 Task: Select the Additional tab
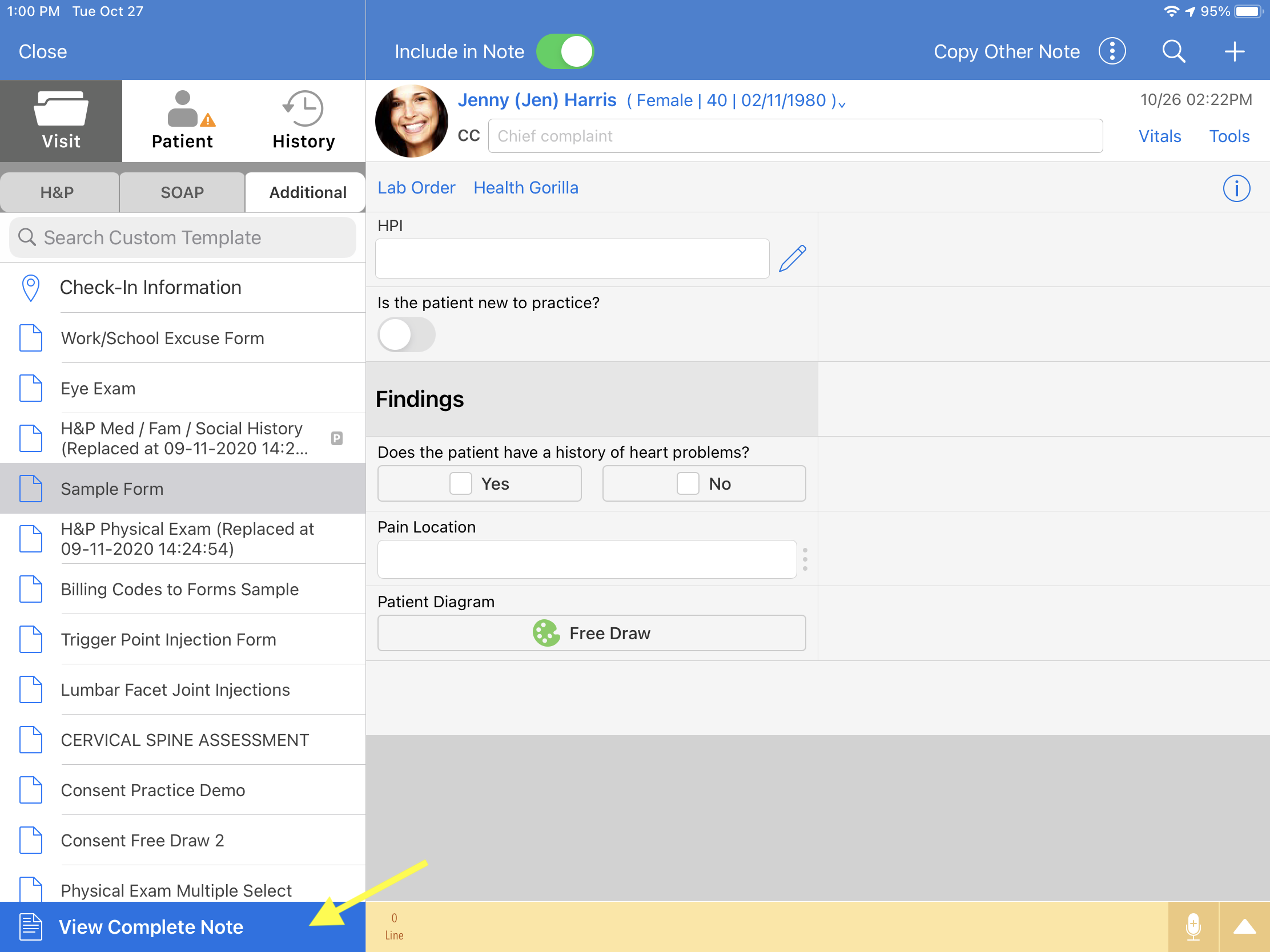[306, 192]
